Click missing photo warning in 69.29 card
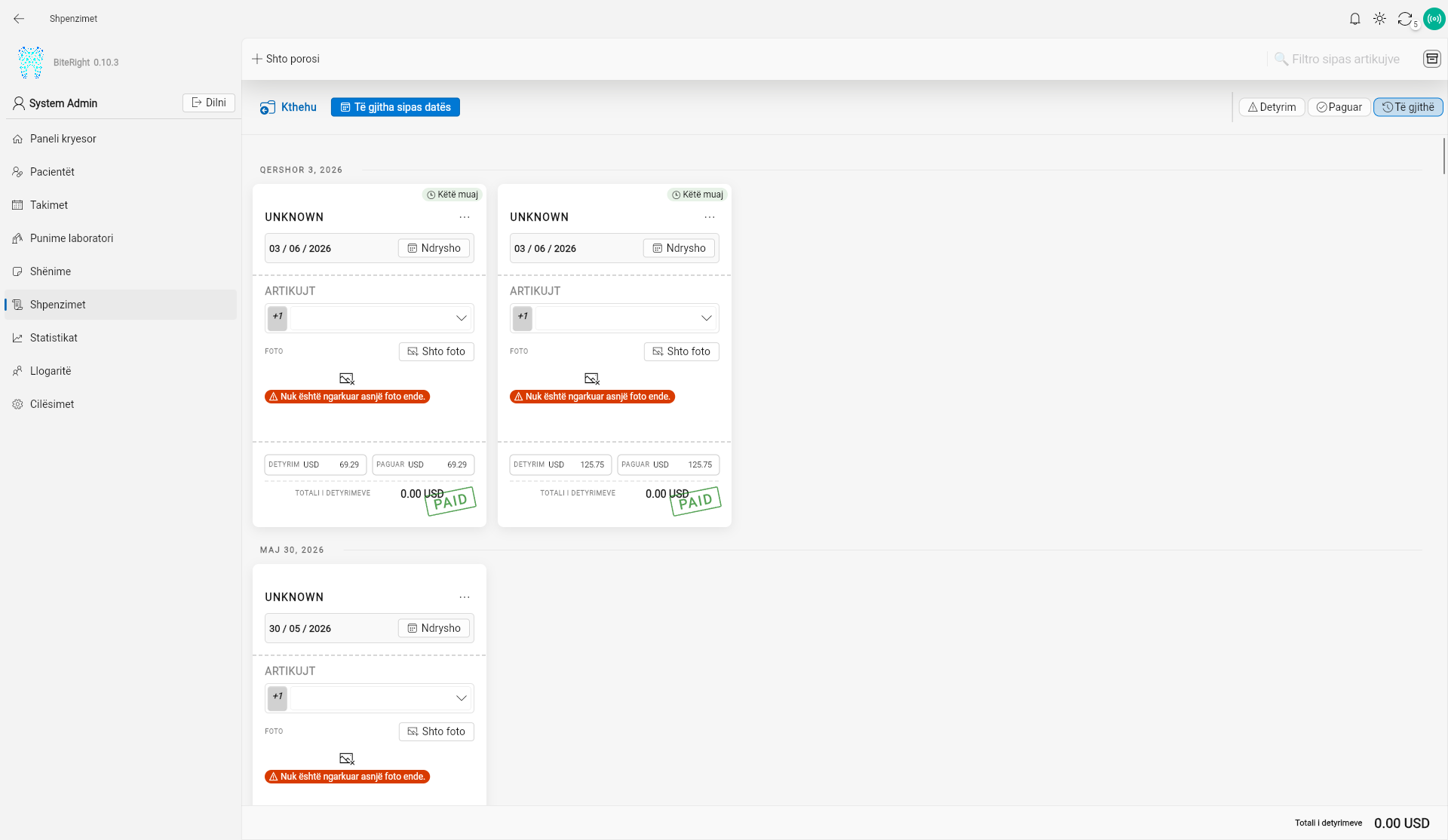 (x=347, y=397)
